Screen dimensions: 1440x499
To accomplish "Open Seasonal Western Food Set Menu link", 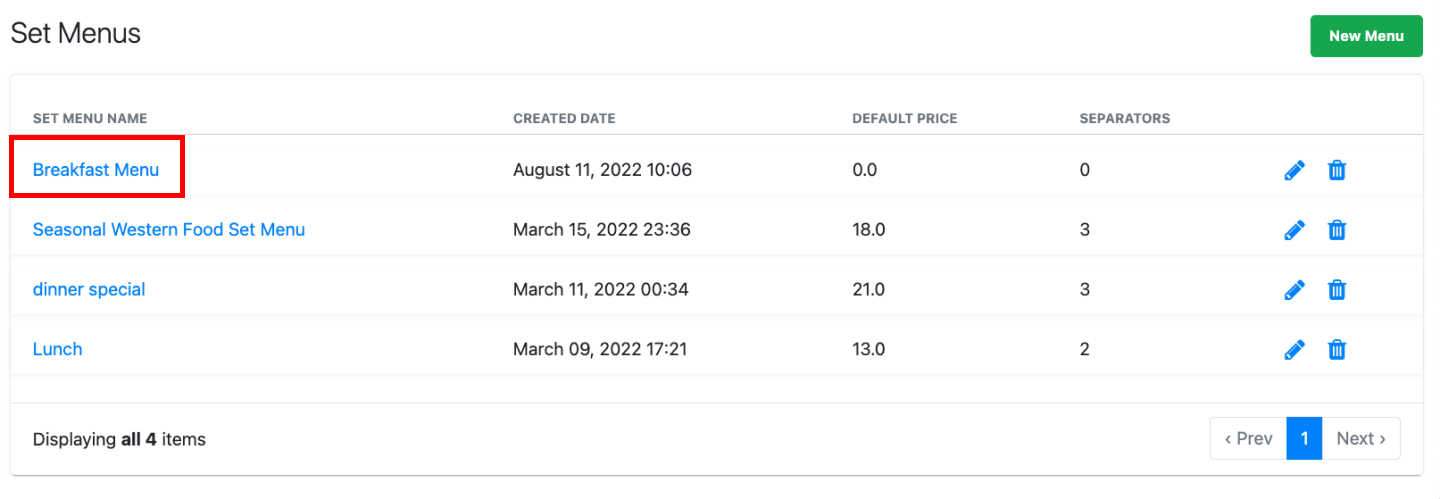I will [169, 230].
